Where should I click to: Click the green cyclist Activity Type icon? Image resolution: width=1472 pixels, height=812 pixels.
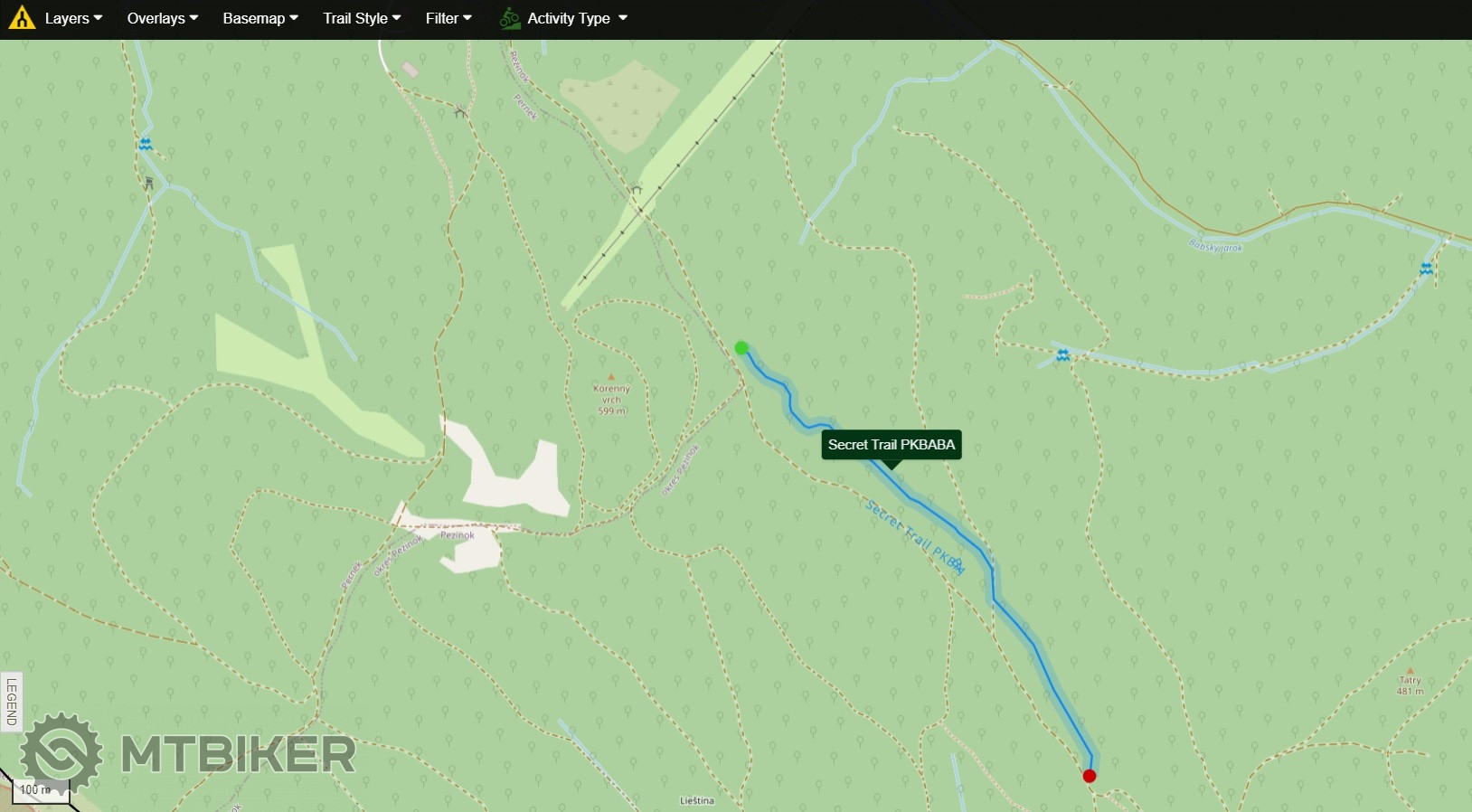[510, 18]
